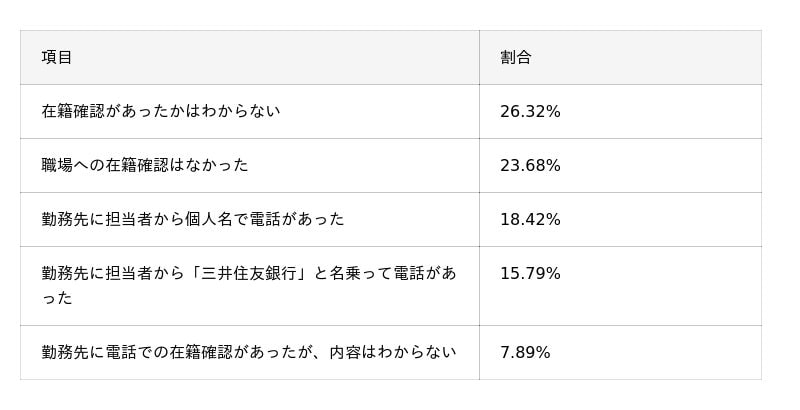Select the 職場への在籍確認はなかった row label
The image size is (800, 410).
[144, 165]
